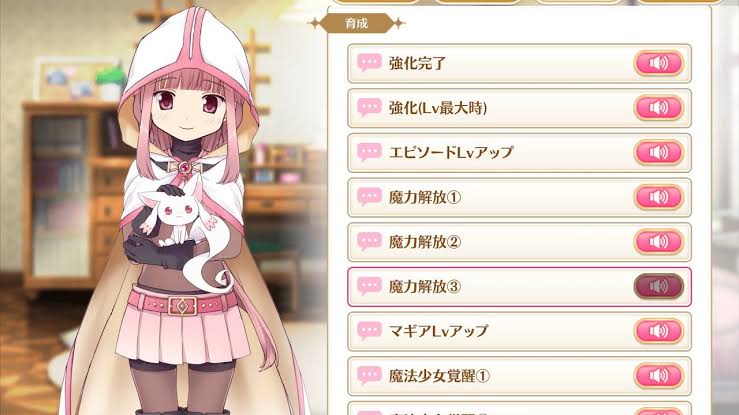Click the speech bubble icon beside 魔法少女覚醒①
This screenshot has height=415, width=739.
point(369,375)
